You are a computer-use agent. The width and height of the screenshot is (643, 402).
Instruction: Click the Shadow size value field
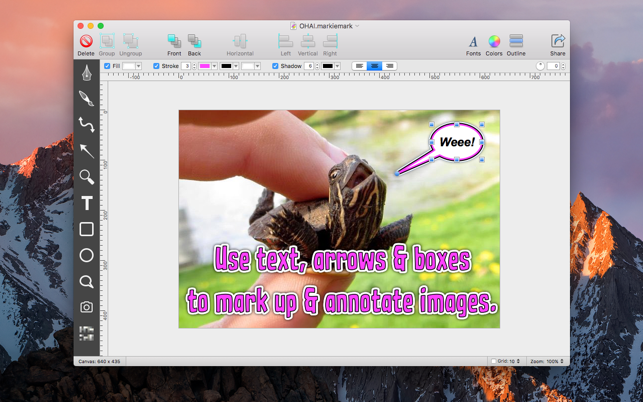coord(310,66)
